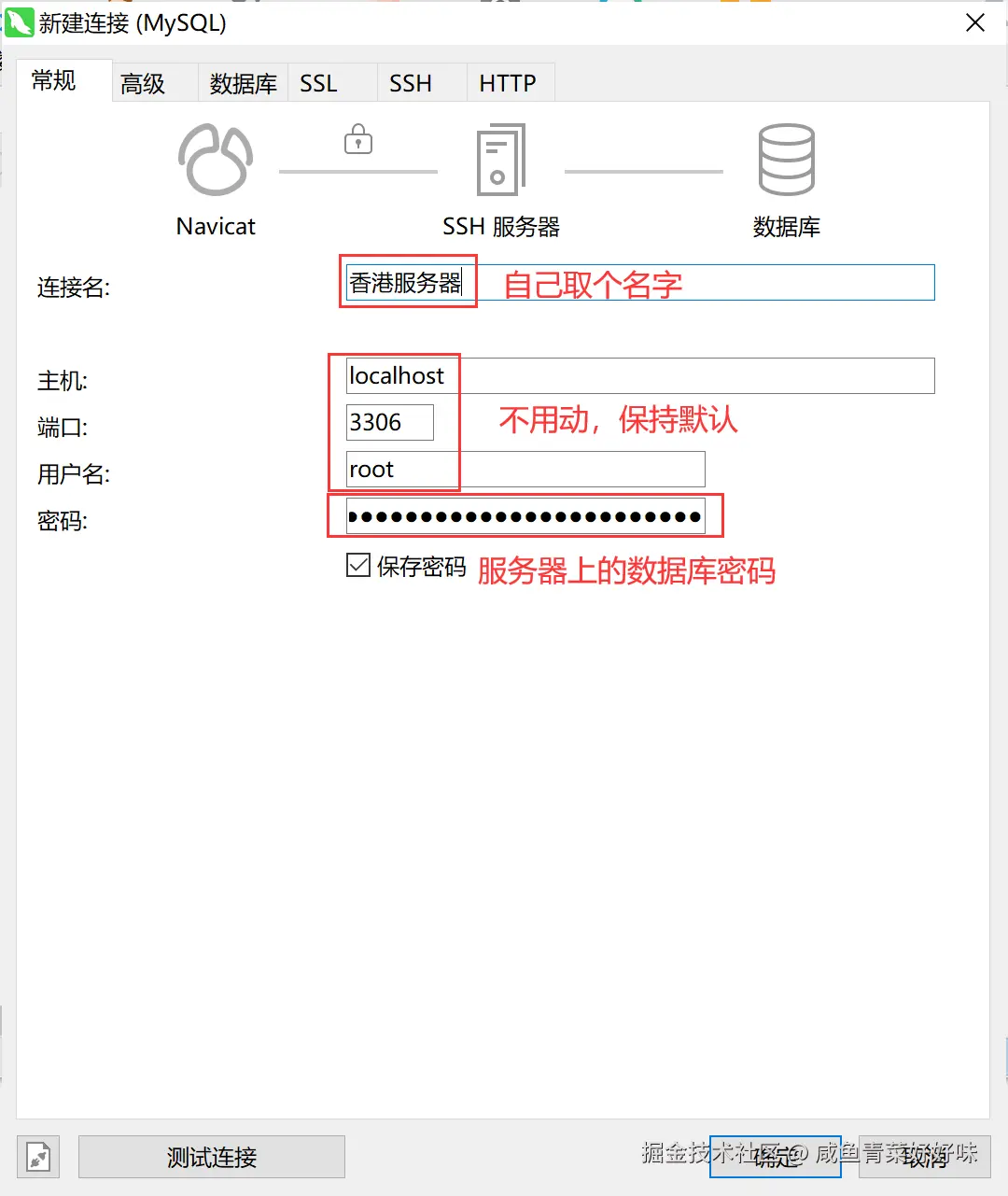Click the 测试连接 button

212,1157
